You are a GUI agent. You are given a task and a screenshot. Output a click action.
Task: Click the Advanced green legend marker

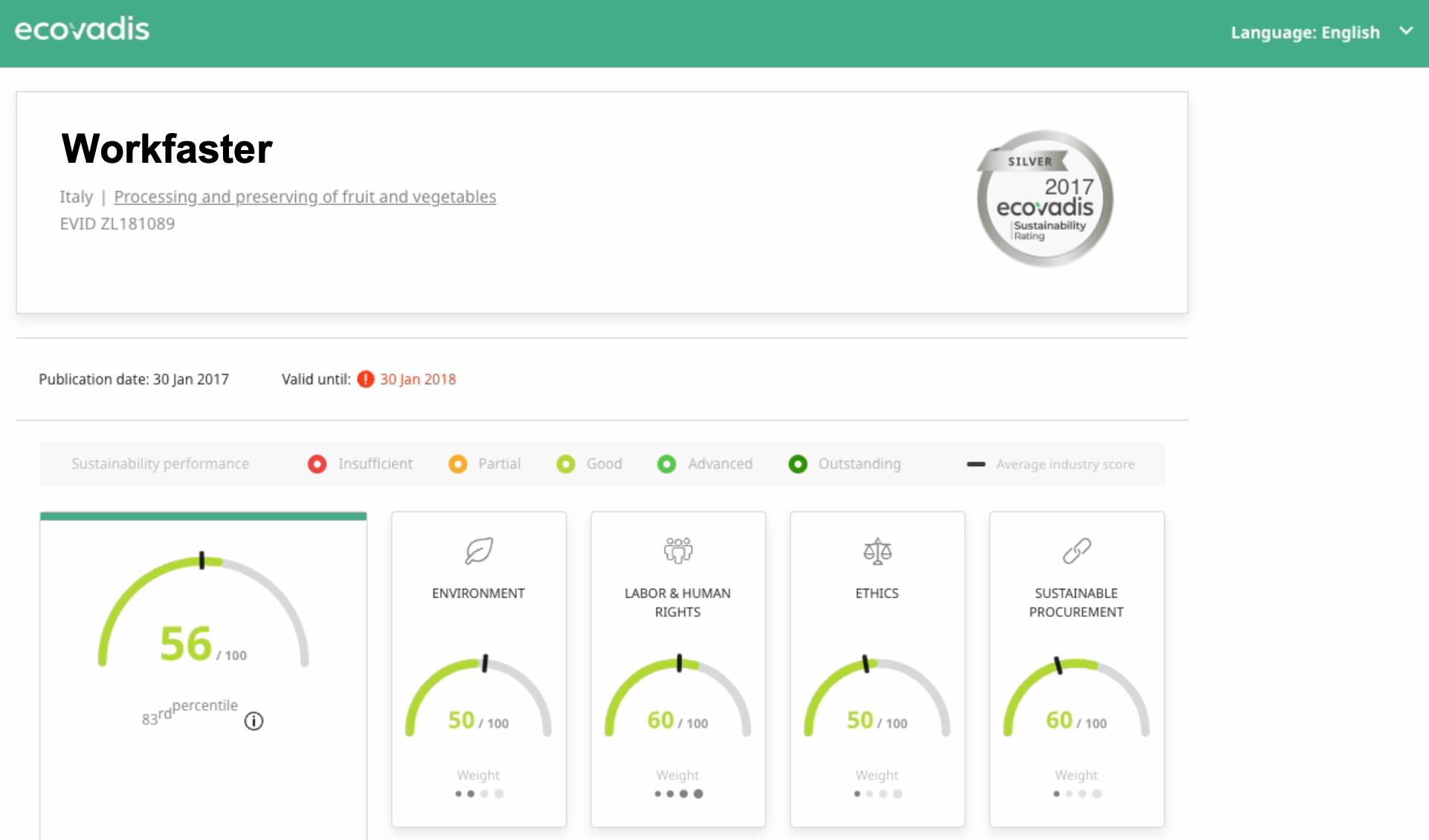pyautogui.click(x=667, y=464)
